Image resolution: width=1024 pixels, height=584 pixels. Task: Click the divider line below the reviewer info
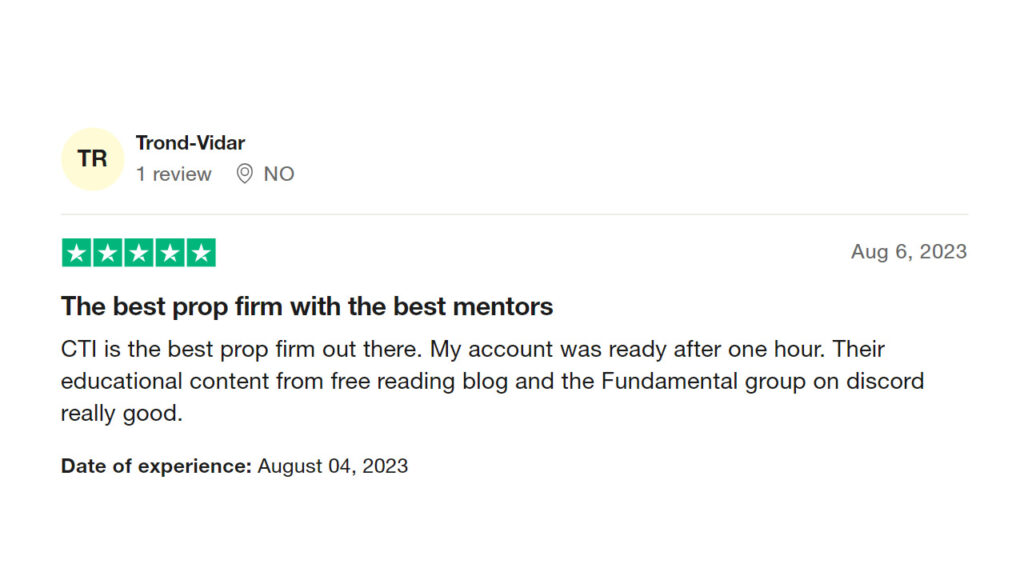tap(514, 214)
